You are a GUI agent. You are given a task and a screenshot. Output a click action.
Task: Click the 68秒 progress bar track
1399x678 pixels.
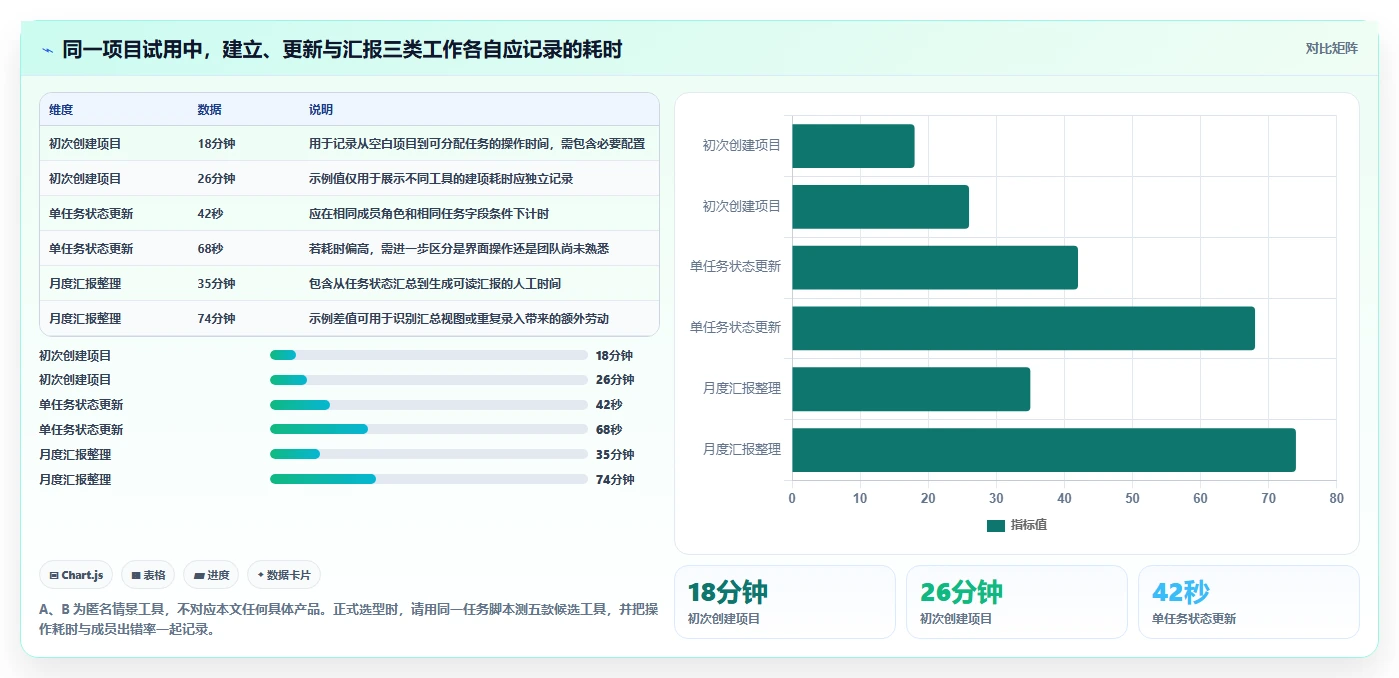(x=428, y=429)
